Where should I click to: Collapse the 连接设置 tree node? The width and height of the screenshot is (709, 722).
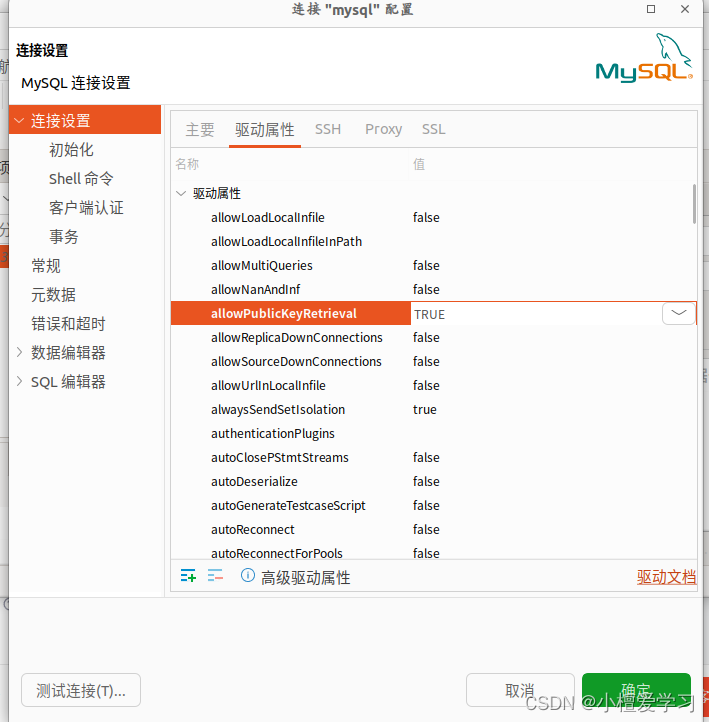19,121
